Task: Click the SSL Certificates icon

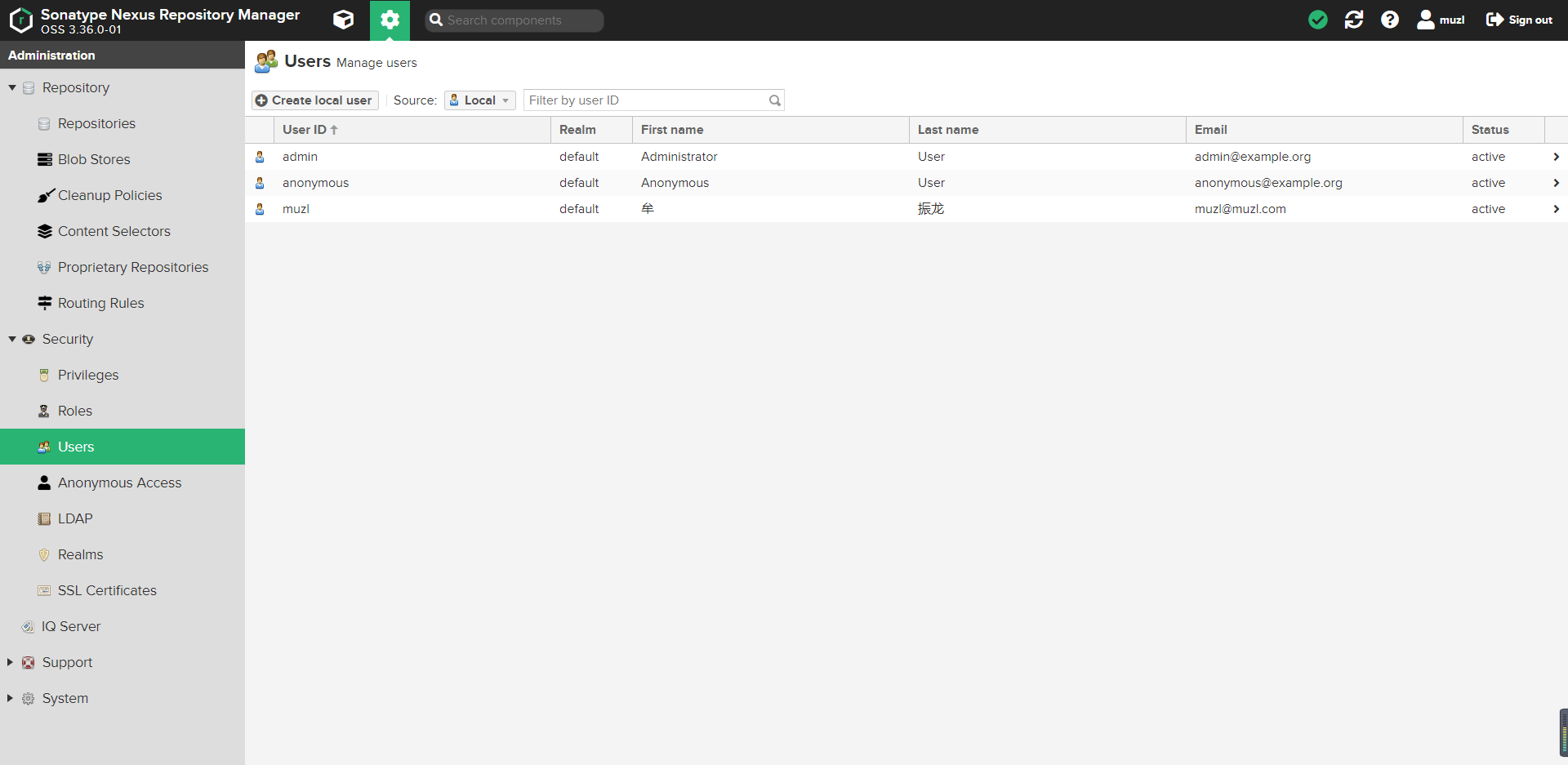Action: coord(44,590)
